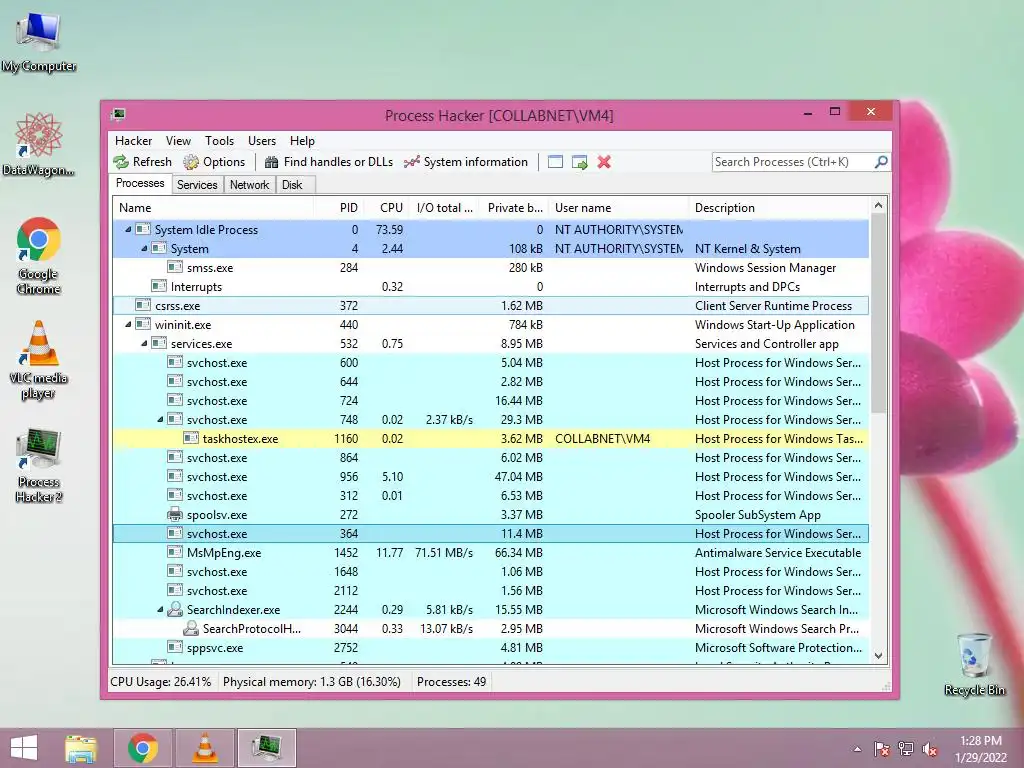
Task: Select the Recycle Bin desktop icon
Action: pyautogui.click(x=974, y=664)
